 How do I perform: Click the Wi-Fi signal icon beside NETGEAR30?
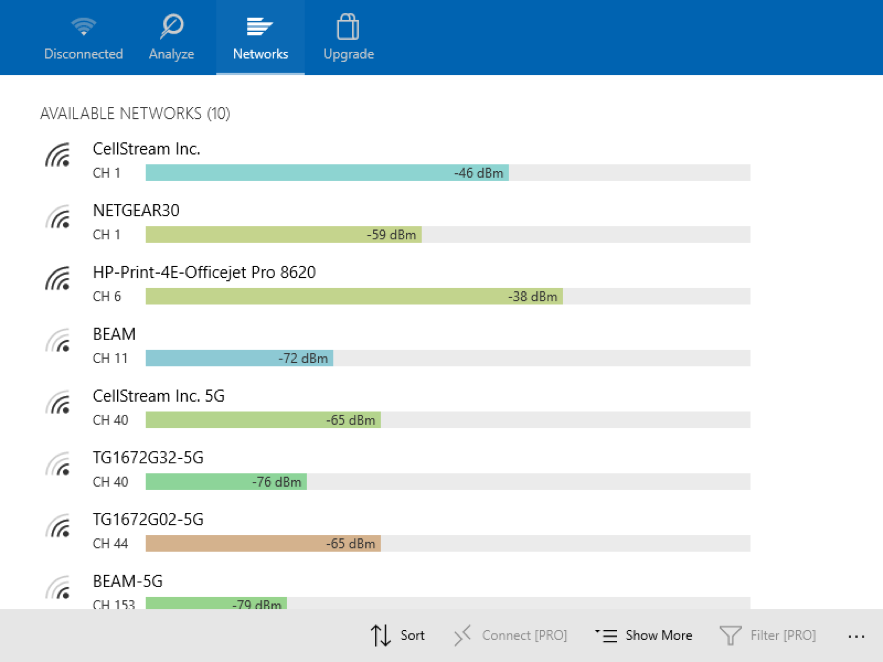pyautogui.click(x=59, y=218)
